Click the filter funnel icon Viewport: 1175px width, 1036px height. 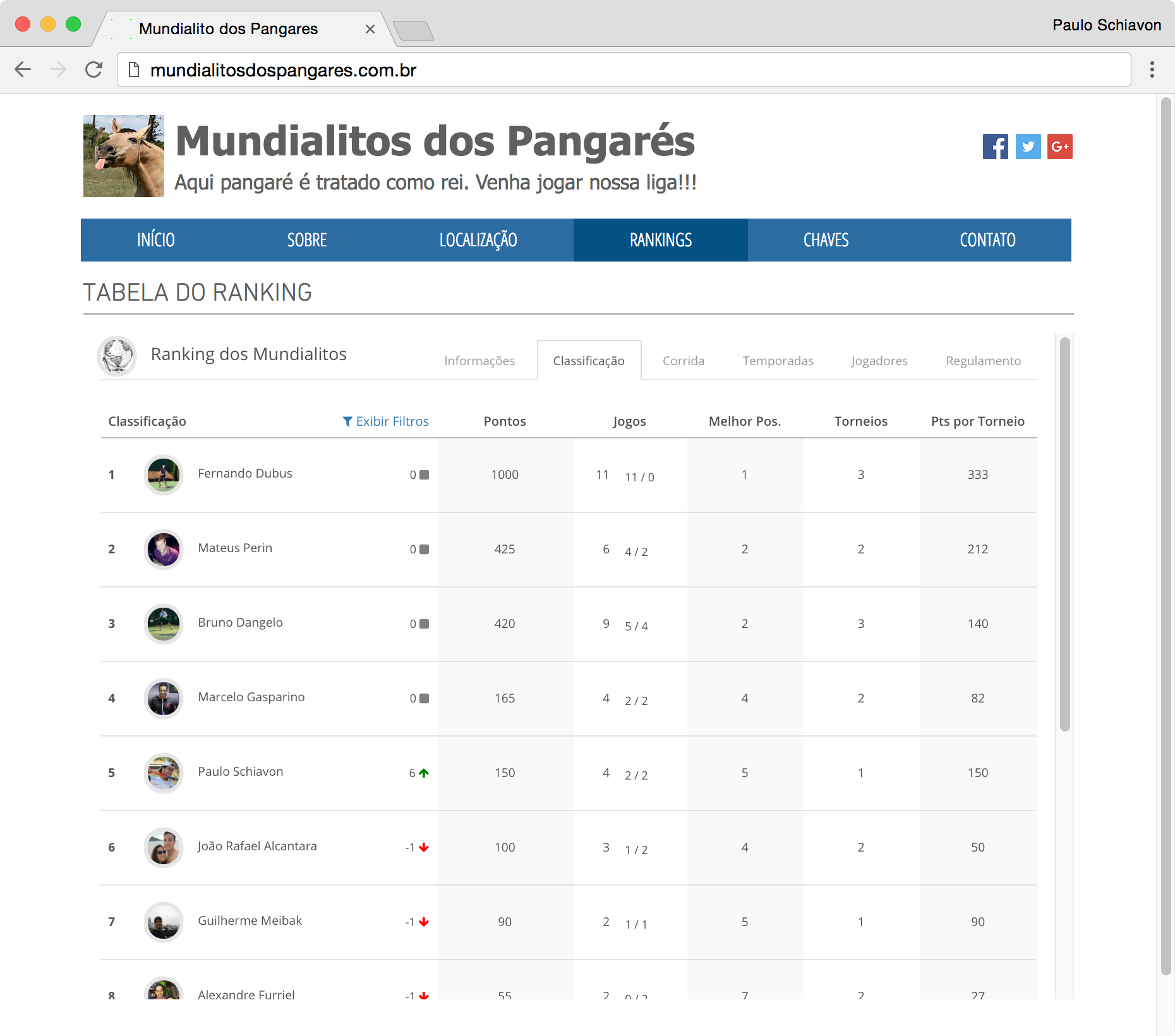pyautogui.click(x=347, y=421)
